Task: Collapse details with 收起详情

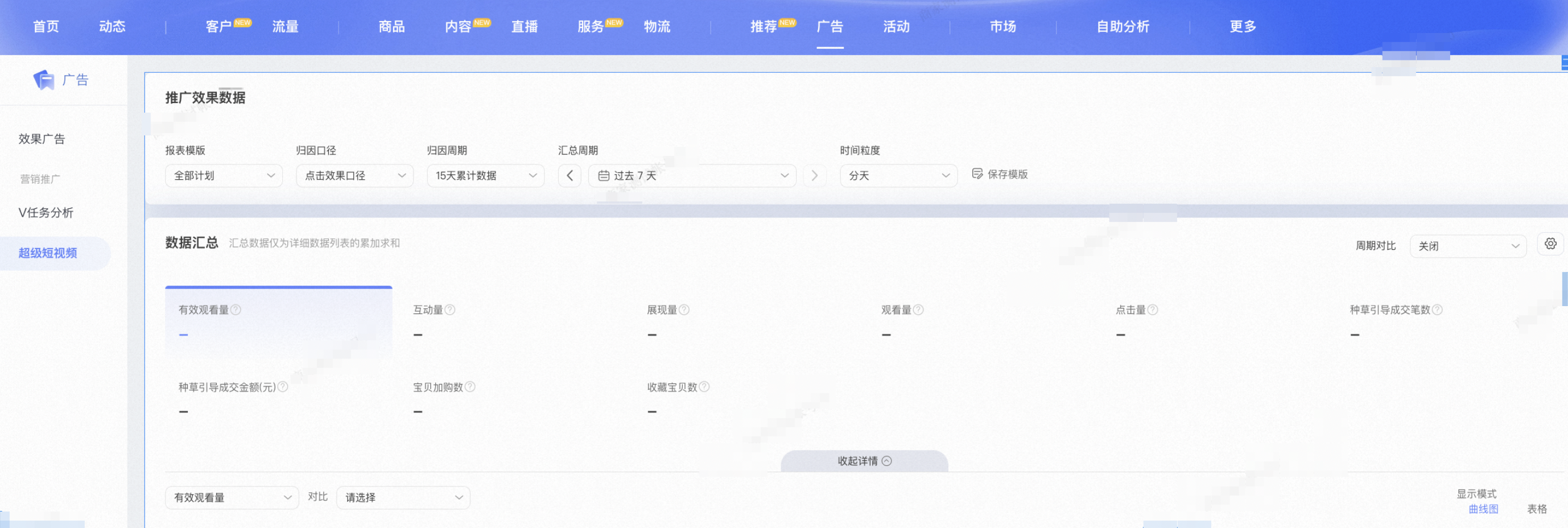Action: pos(864,460)
